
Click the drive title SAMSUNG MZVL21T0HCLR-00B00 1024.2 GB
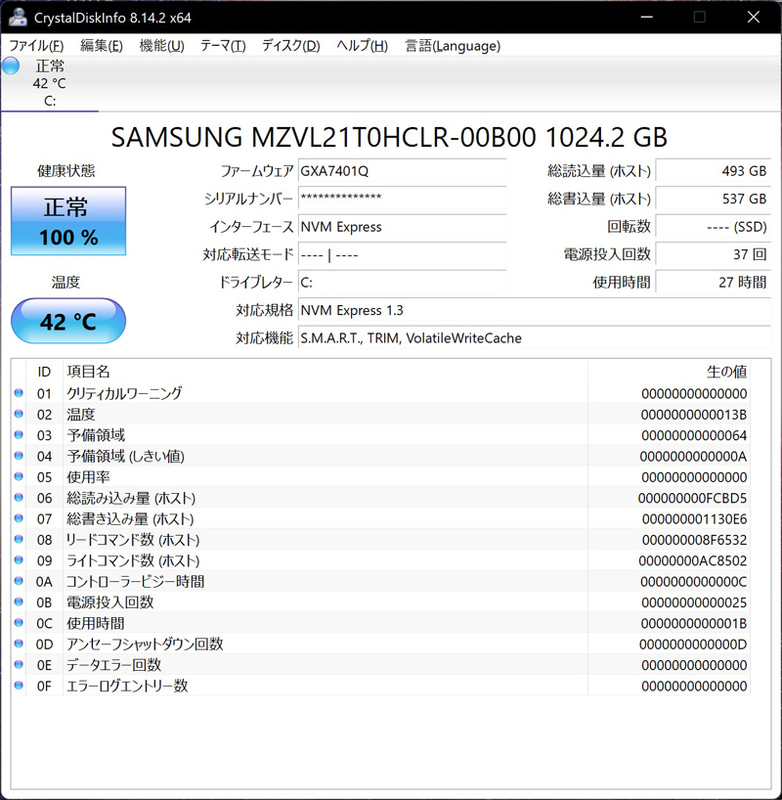(x=389, y=137)
